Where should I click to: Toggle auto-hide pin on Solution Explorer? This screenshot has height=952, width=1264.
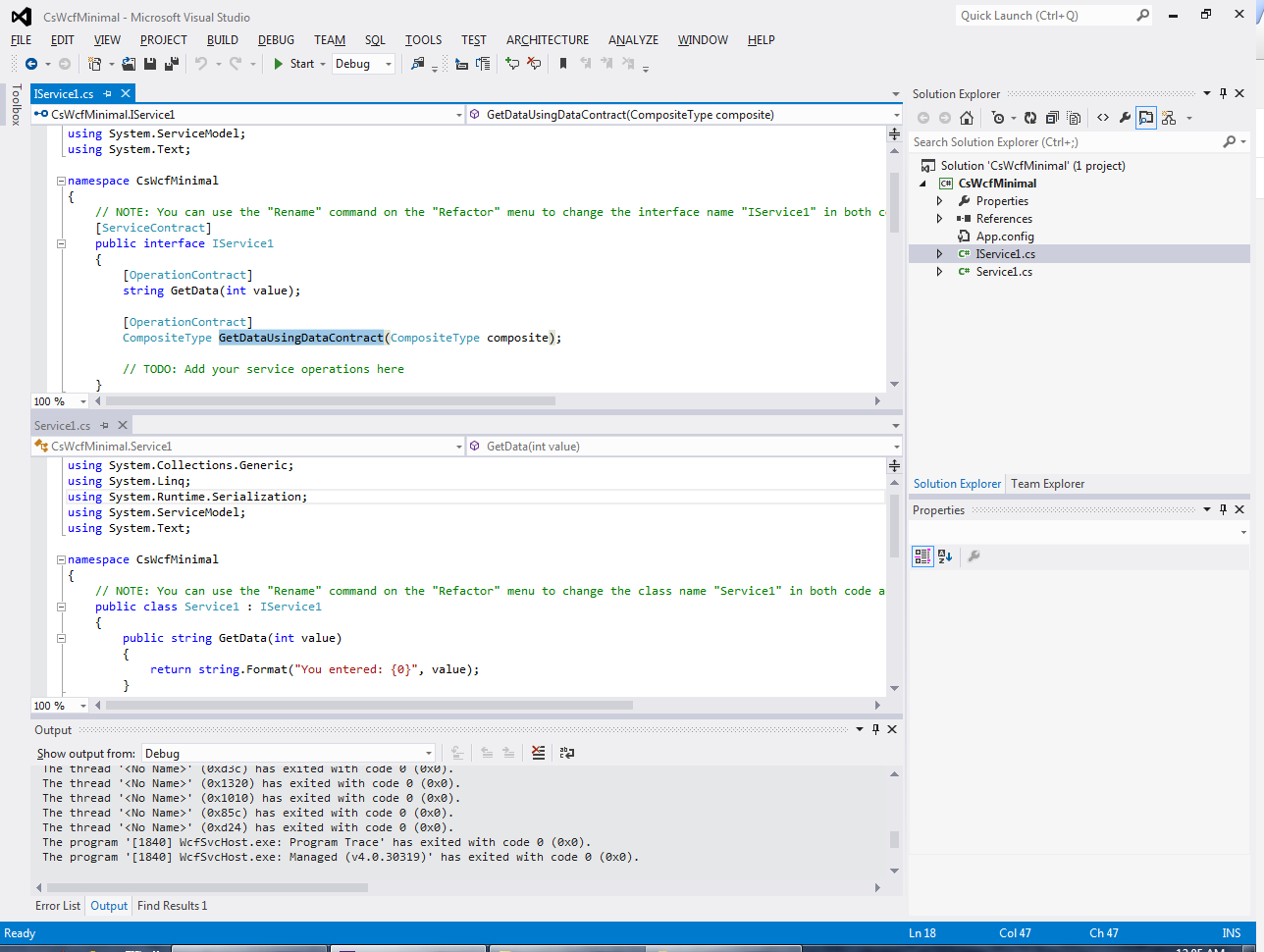click(x=1223, y=93)
